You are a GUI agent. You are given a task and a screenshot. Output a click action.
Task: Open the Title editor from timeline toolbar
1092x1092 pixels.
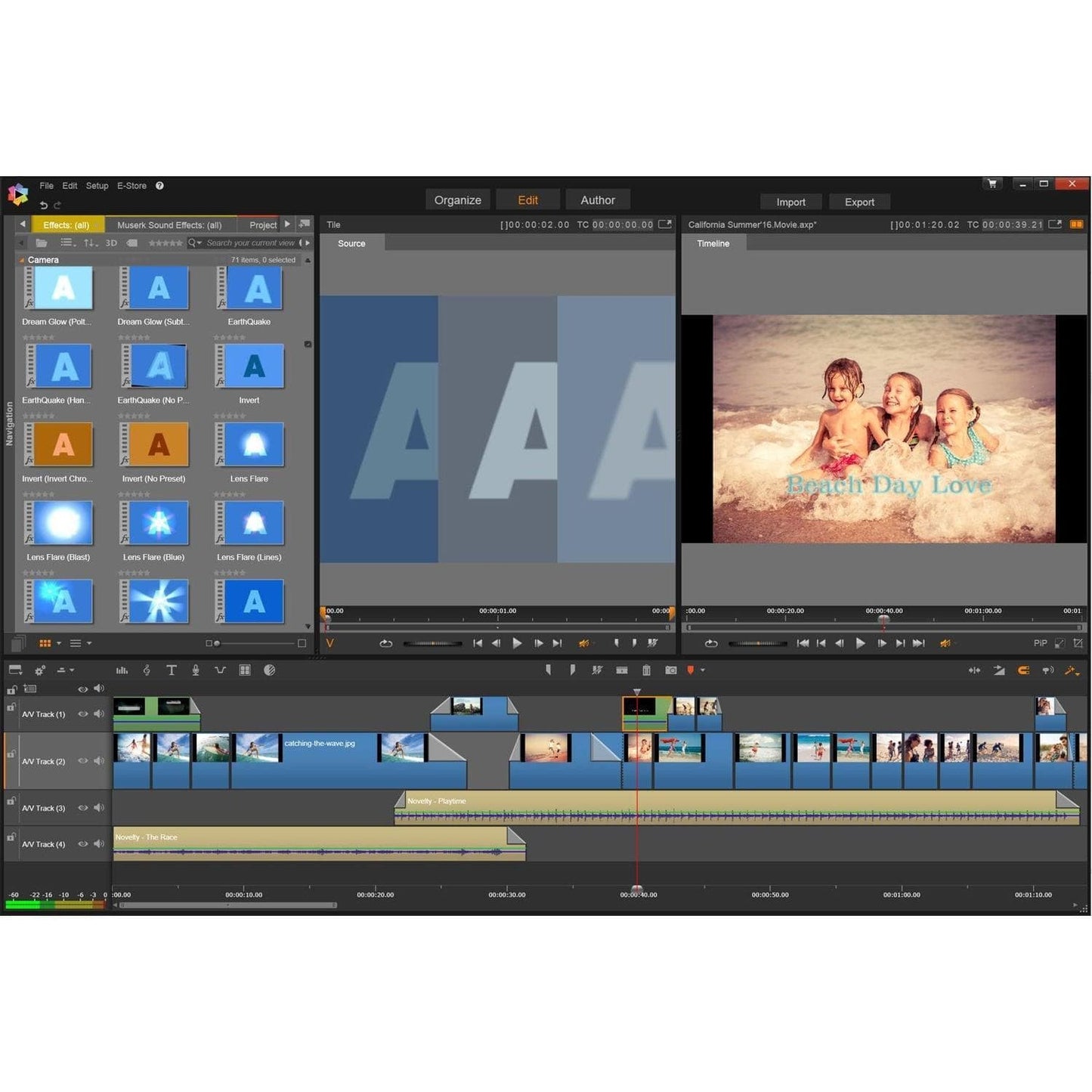(172, 670)
